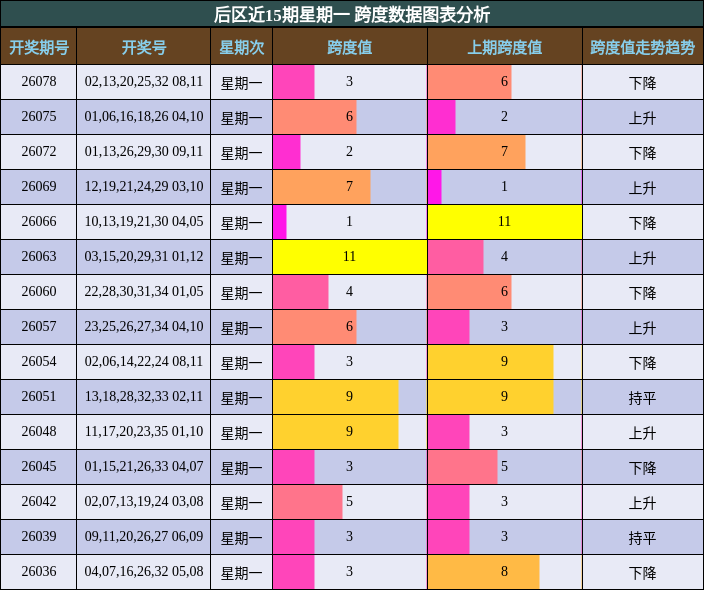The width and height of the screenshot is (704, 590).
Task: Select issue number 26063
Action: click(39, 256)
